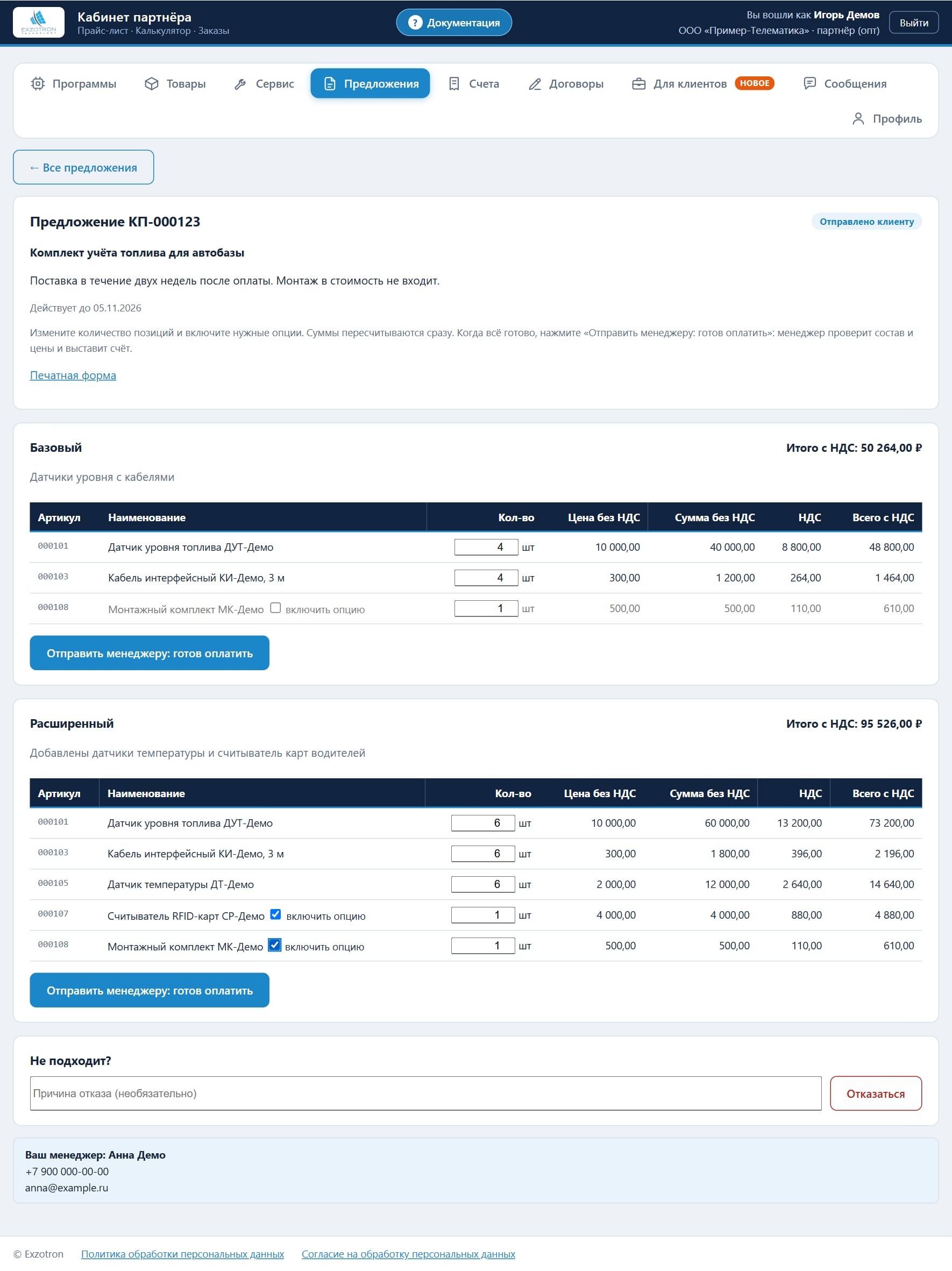Viewport: 952px width, 1271px height.
Task: Switch to the Товары tab
Action: (x=175, y=83)
